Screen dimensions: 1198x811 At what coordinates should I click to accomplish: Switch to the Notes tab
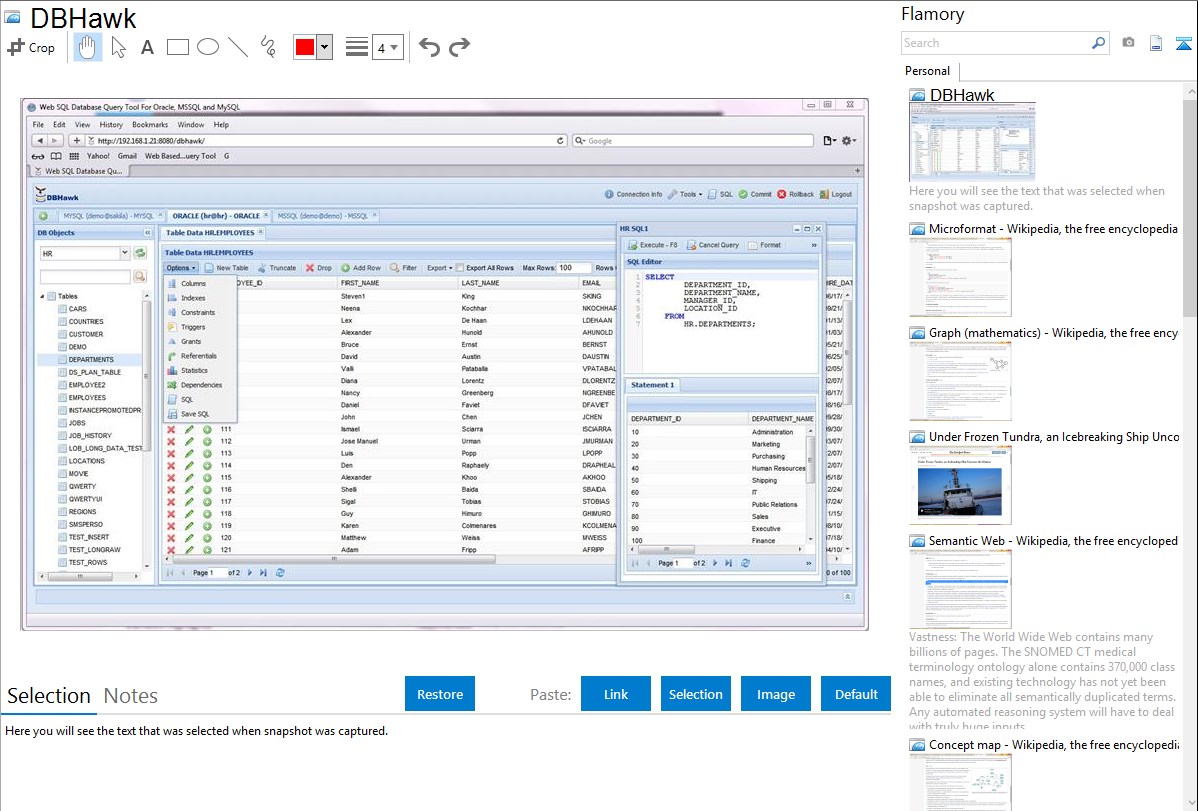(131, 696)
